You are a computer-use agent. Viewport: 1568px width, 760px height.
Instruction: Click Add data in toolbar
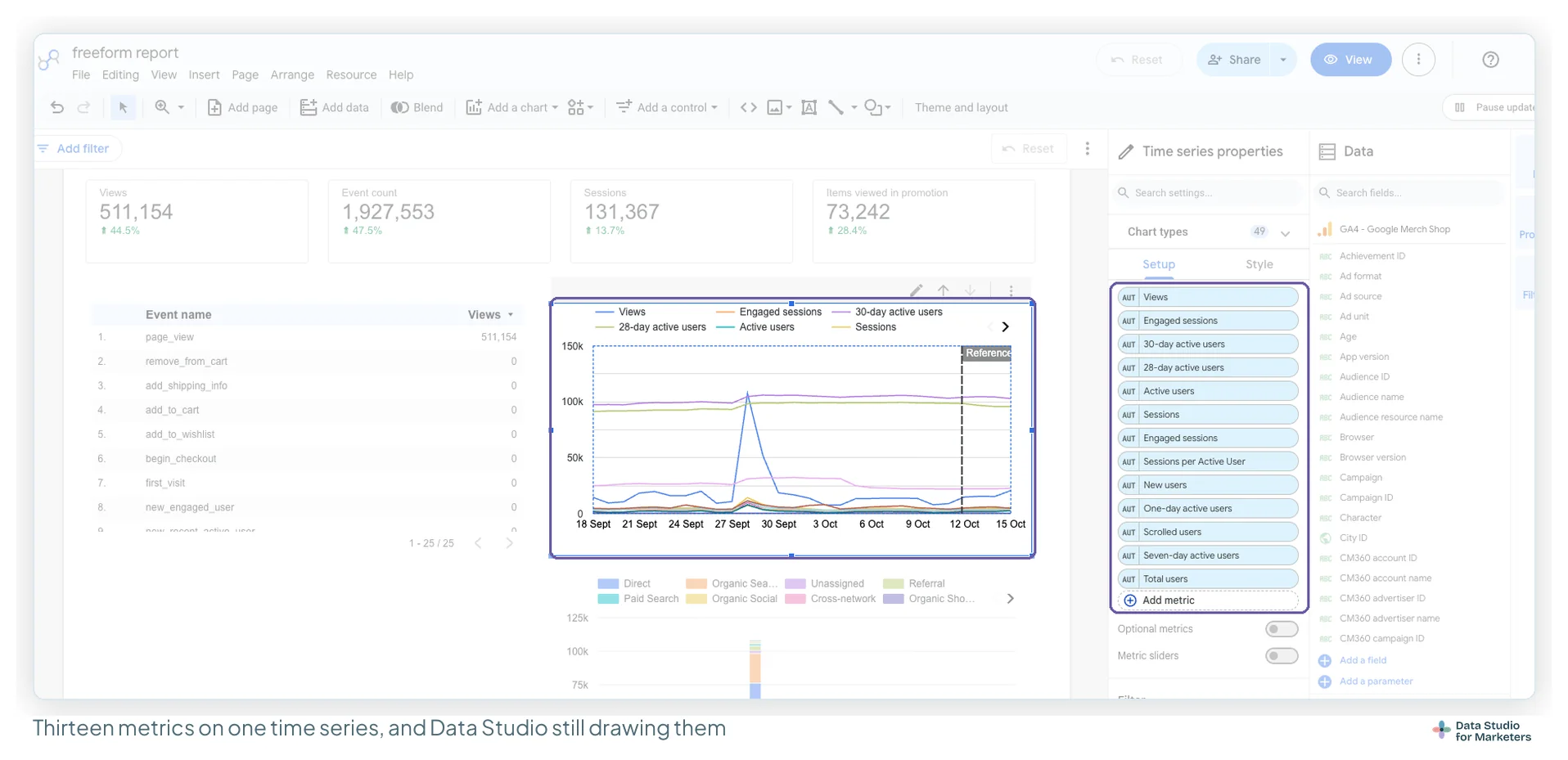point(334,107)
